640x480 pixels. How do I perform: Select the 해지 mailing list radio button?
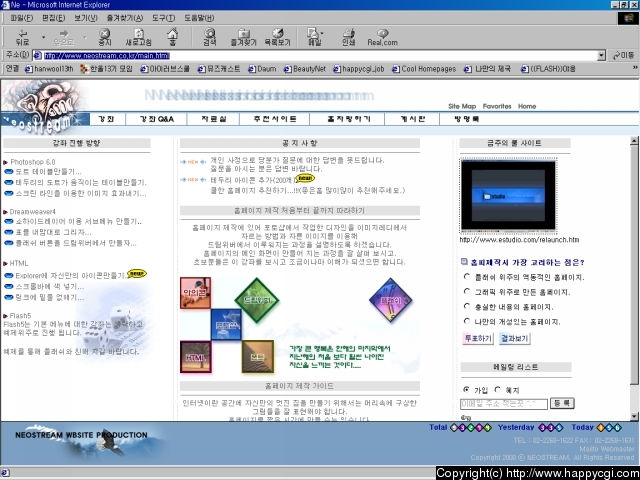(x=498, y=390)
